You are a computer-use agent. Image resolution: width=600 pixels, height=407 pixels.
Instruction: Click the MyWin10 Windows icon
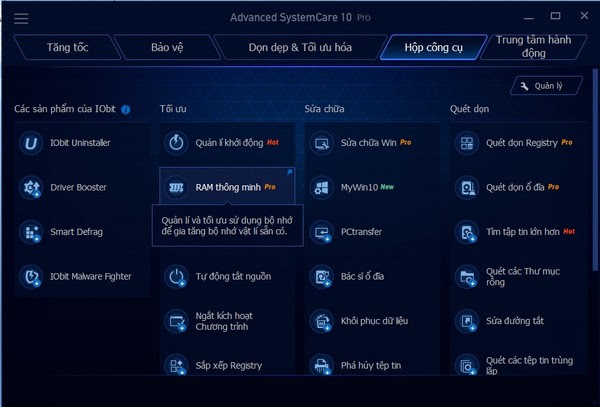coord(321,187)
